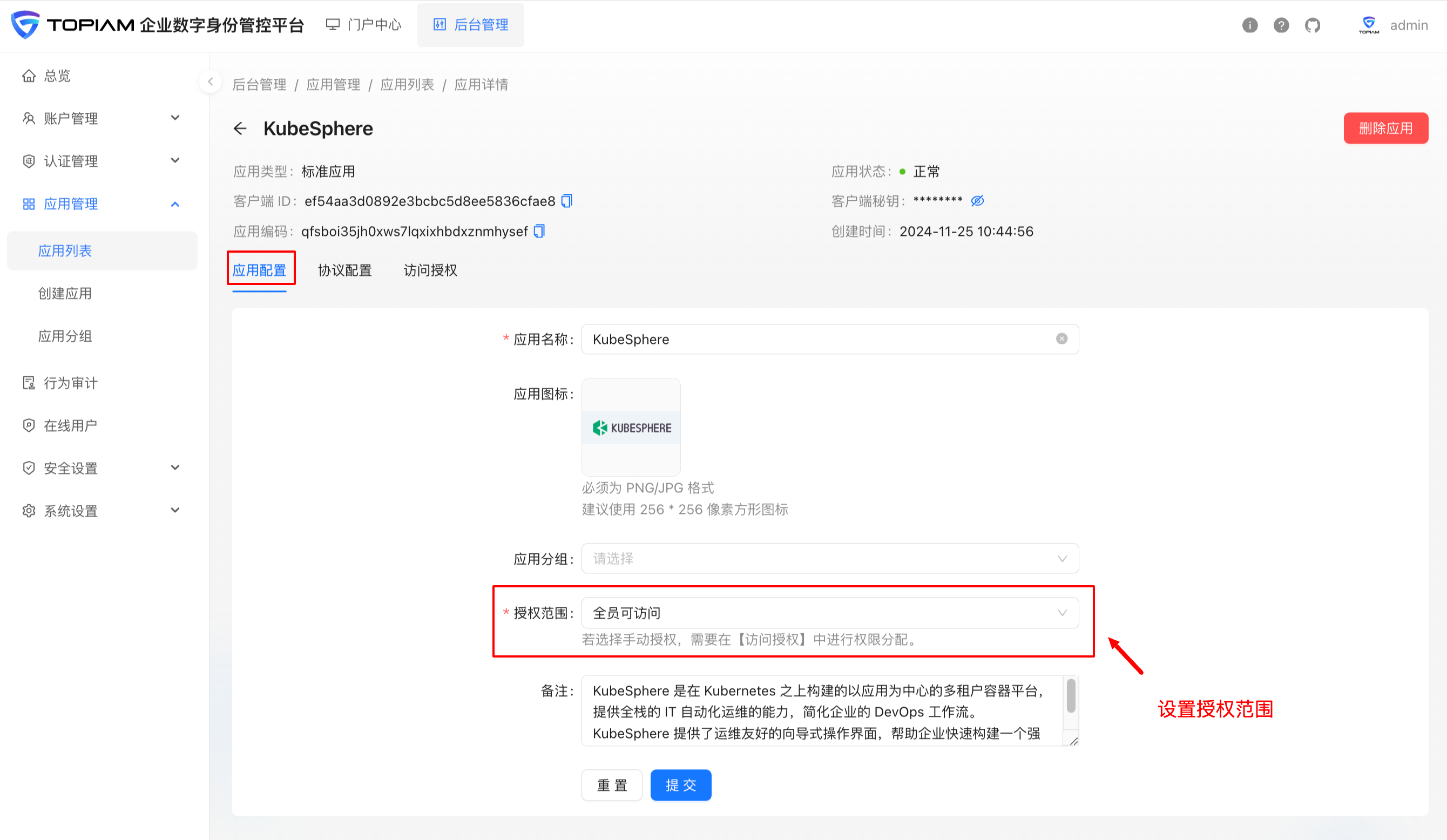
Task: Click the GitHub icon in header
Action: pyautogui.click(x=1312, y=25)
